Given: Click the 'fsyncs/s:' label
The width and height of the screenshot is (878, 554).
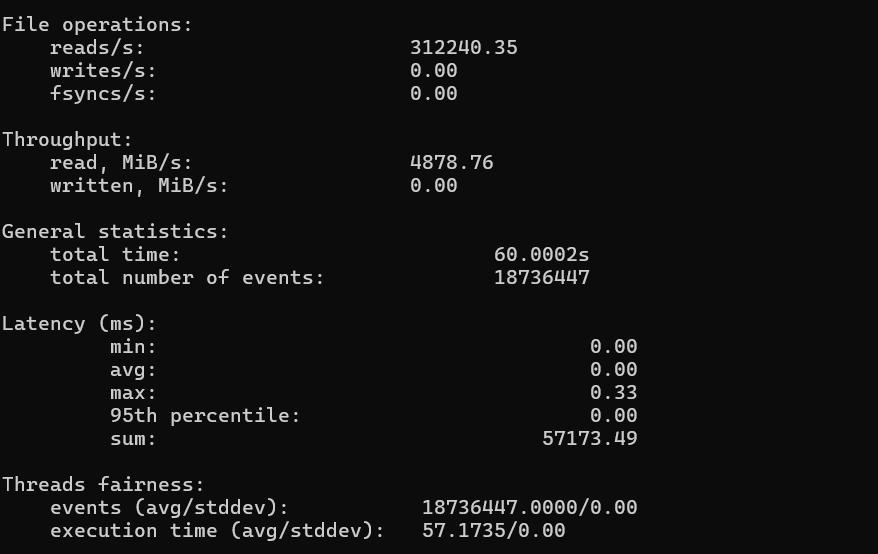Looking at the screenshot, I should coord(103,94).
